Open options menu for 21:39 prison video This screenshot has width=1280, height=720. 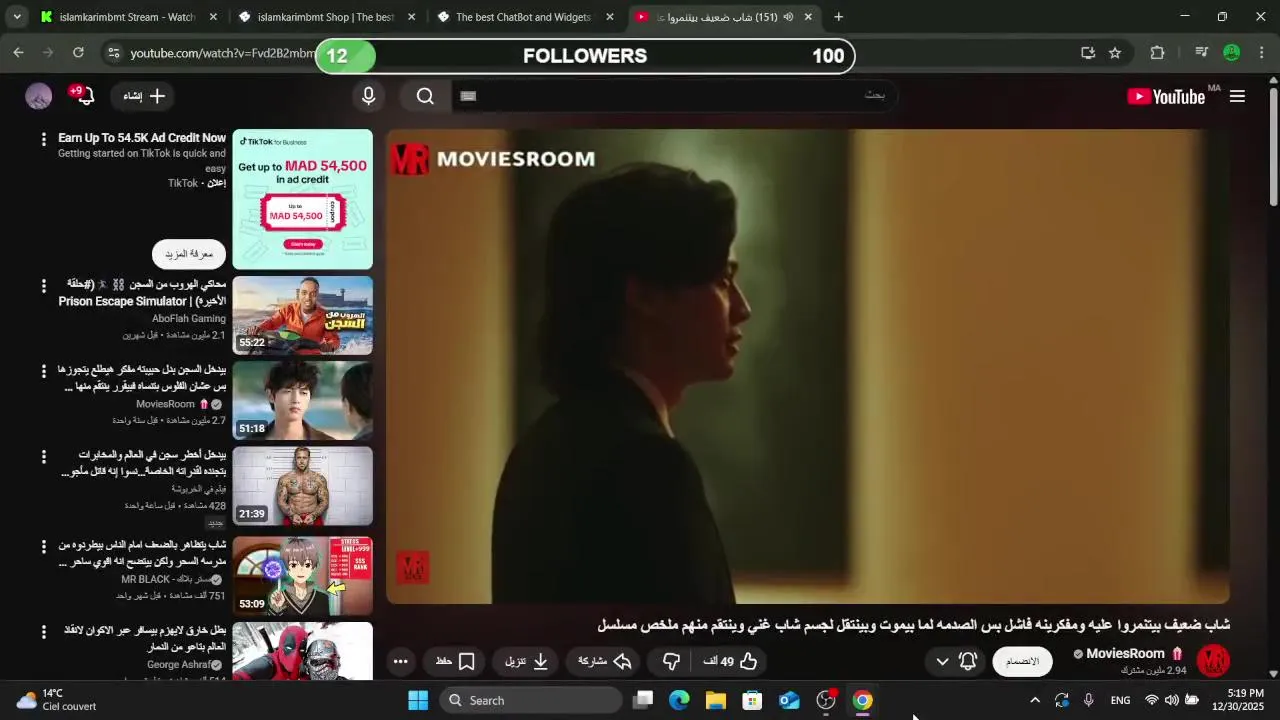(43, 457)
